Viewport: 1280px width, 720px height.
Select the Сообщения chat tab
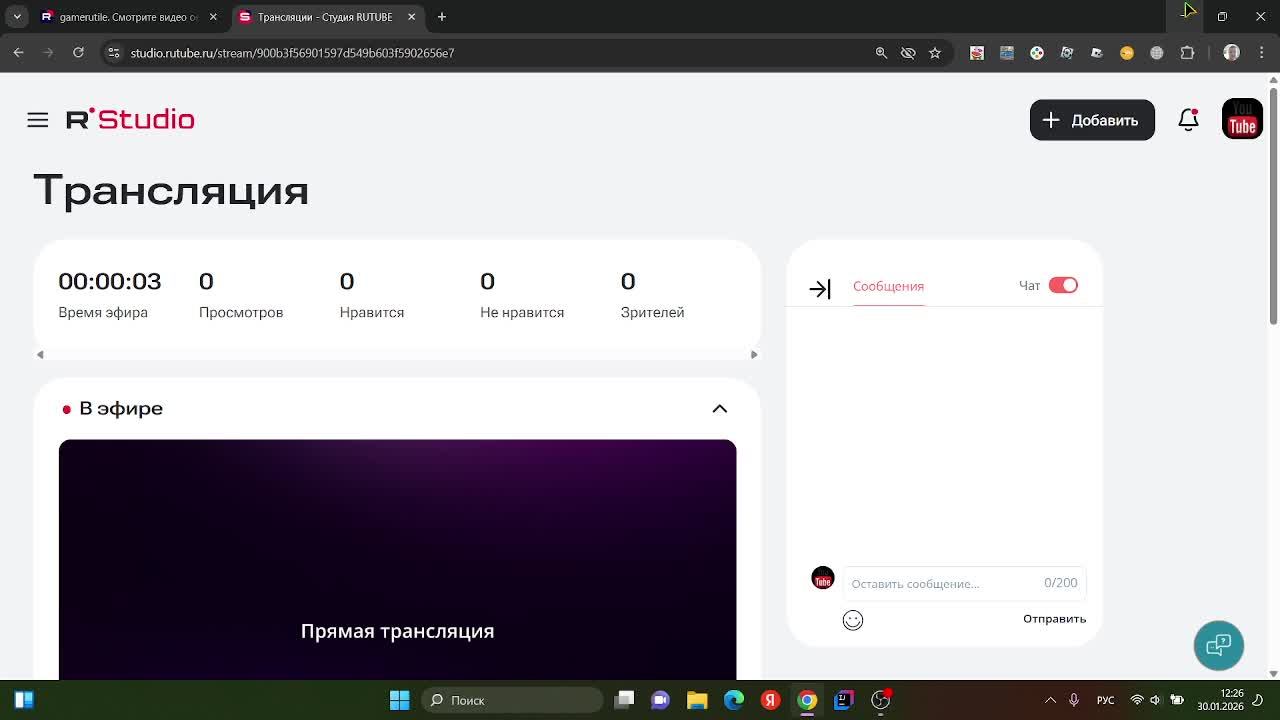click(888, 286)
